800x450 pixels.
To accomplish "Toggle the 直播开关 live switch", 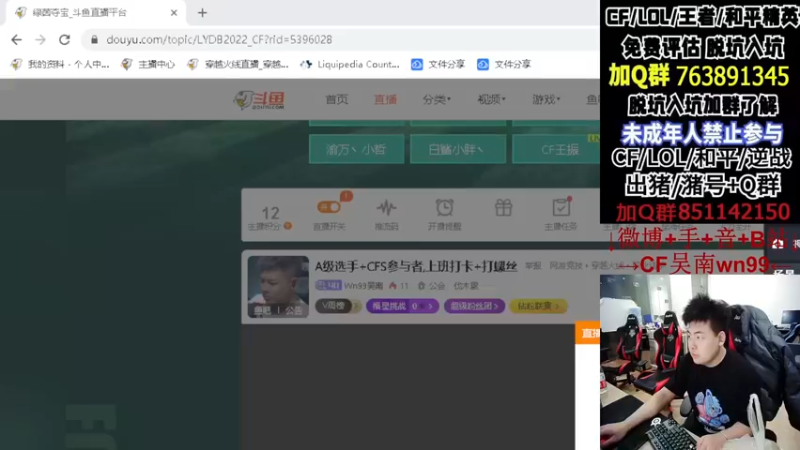I will pyautogui.click(x=329, y=207).
